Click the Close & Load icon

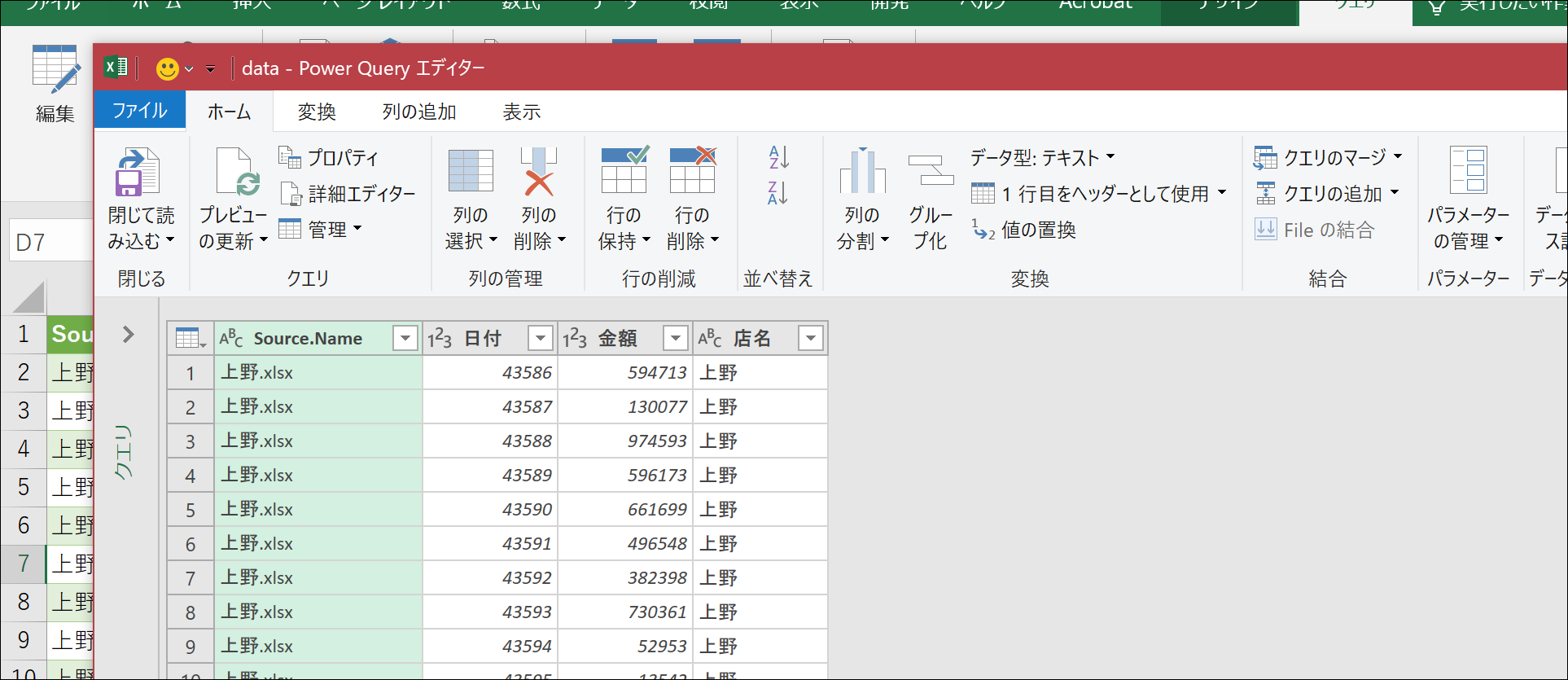coord(137,172)
